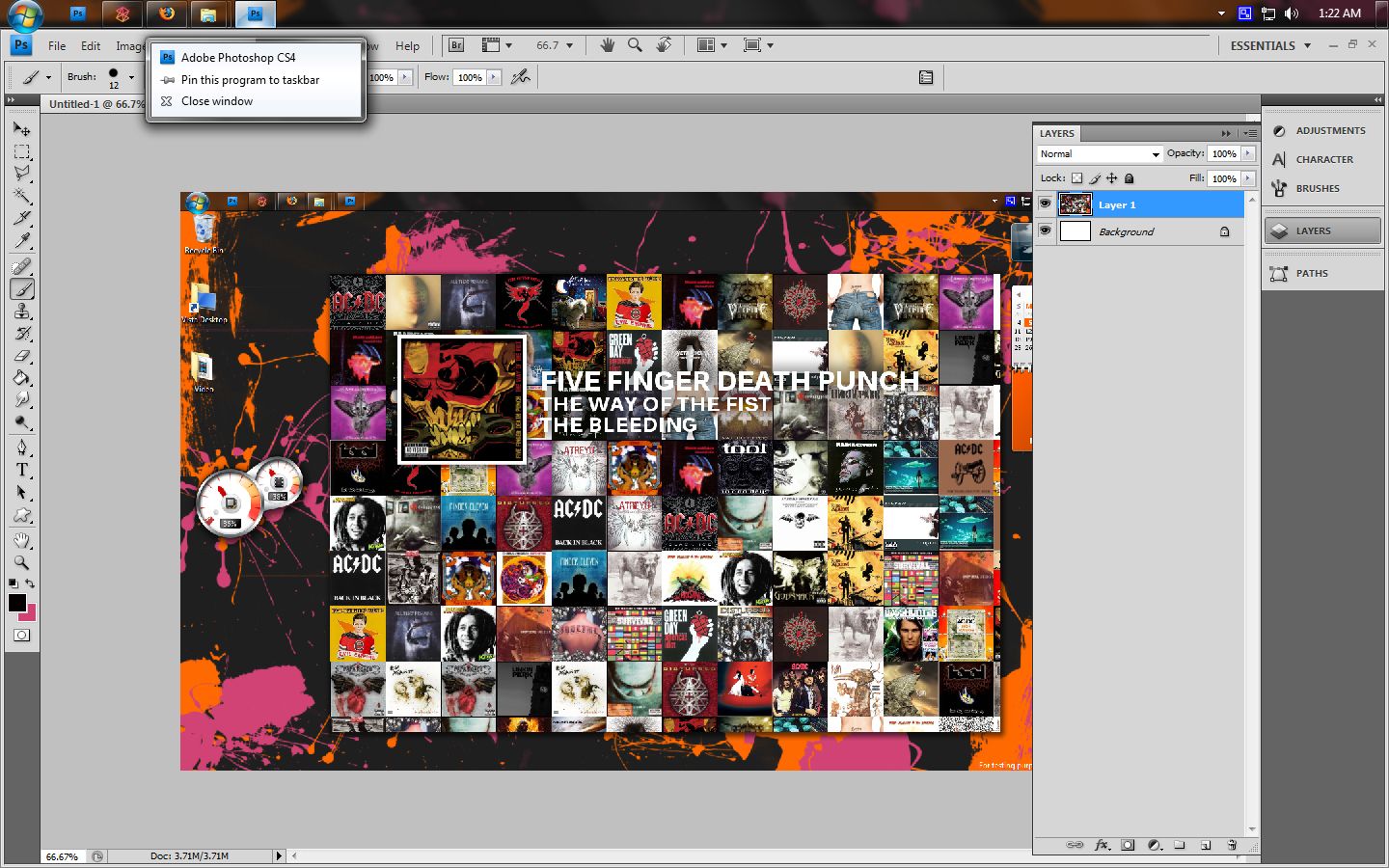Select the Brush tool in toolbox
1389x868 pixels.
21,288
